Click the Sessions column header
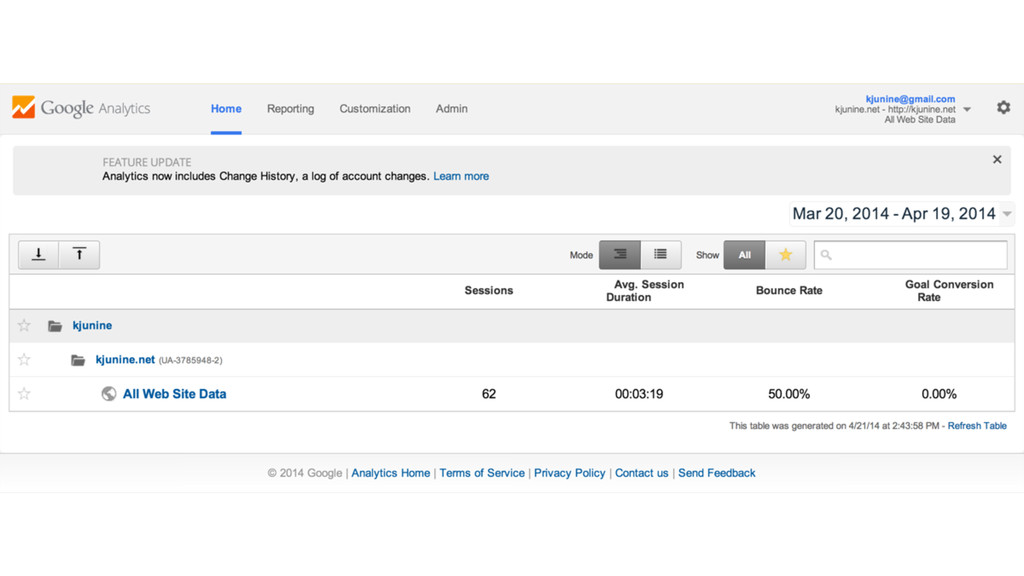 [488, 291]
